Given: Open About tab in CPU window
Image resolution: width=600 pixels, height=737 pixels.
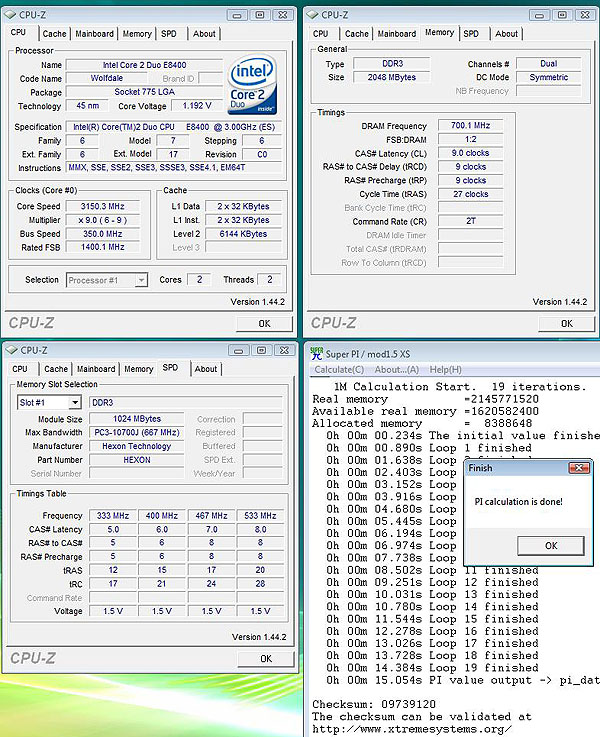Looking at the screenshot, I should tap(204, 34).
